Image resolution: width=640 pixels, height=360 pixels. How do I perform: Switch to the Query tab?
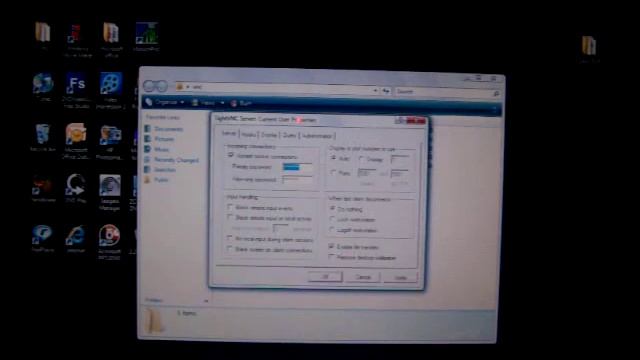[289, 135]
